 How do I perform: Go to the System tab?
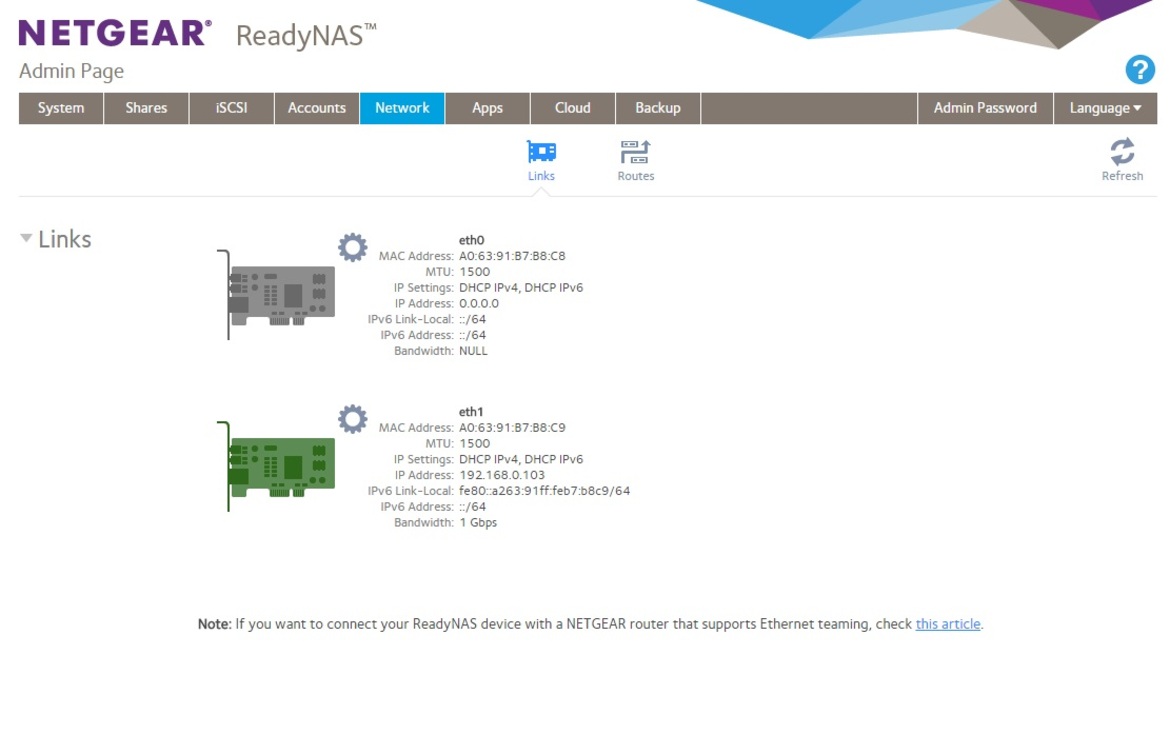pyautogui.click(x=61, y=108)
